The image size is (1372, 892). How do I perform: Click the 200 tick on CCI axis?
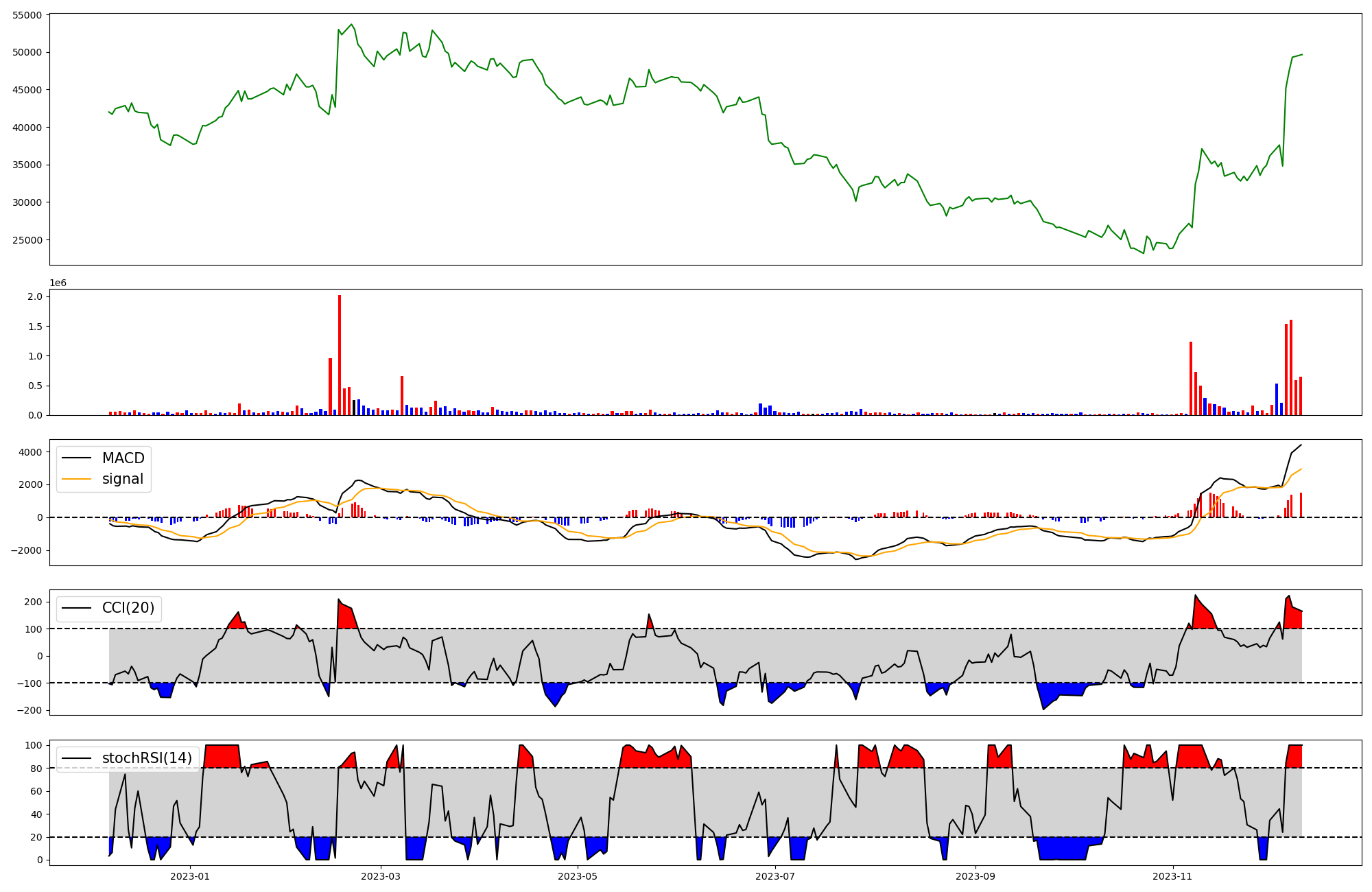pyautogui.click(x=34, y=602)
